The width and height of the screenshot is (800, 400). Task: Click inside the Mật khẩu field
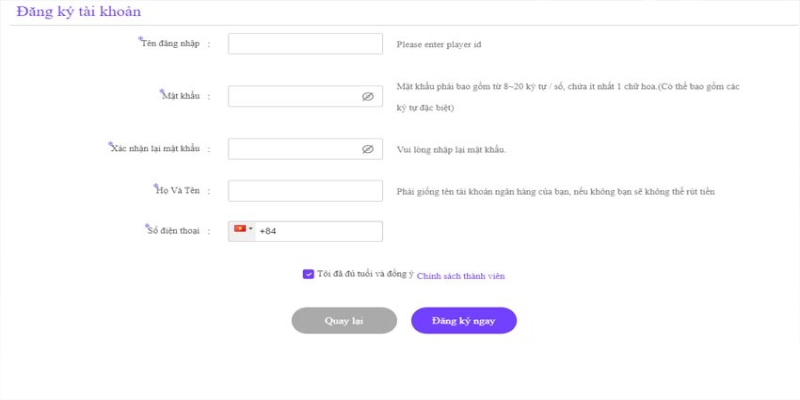point(295,97)
